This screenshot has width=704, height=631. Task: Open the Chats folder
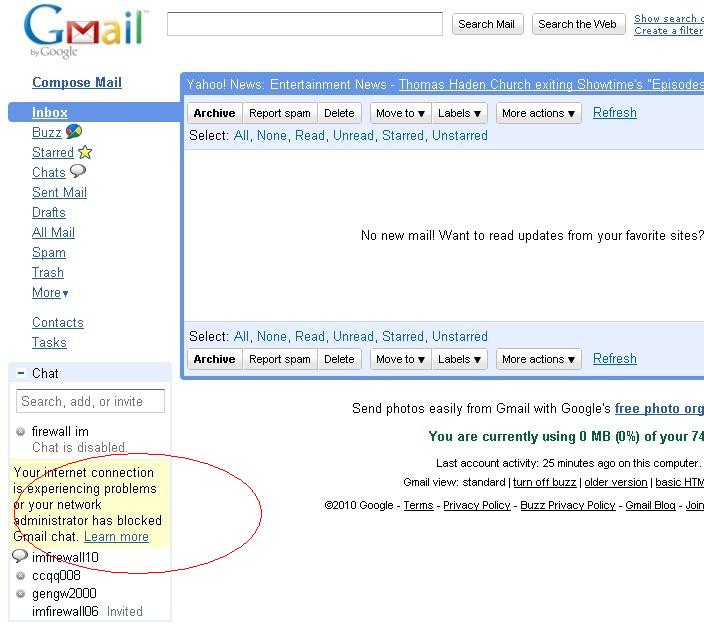[48, 172]
